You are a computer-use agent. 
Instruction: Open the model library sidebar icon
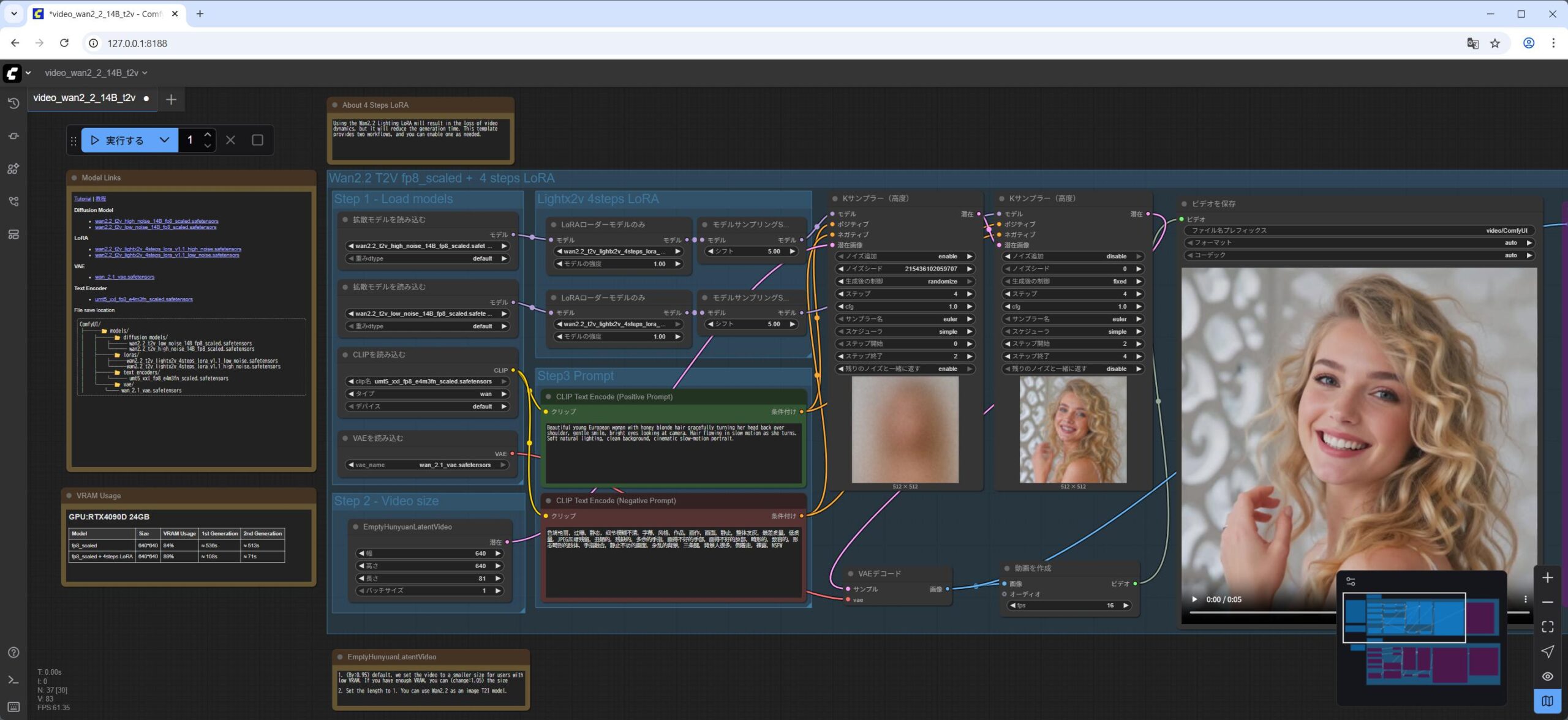pyautogui.click(x=13, y=169)
